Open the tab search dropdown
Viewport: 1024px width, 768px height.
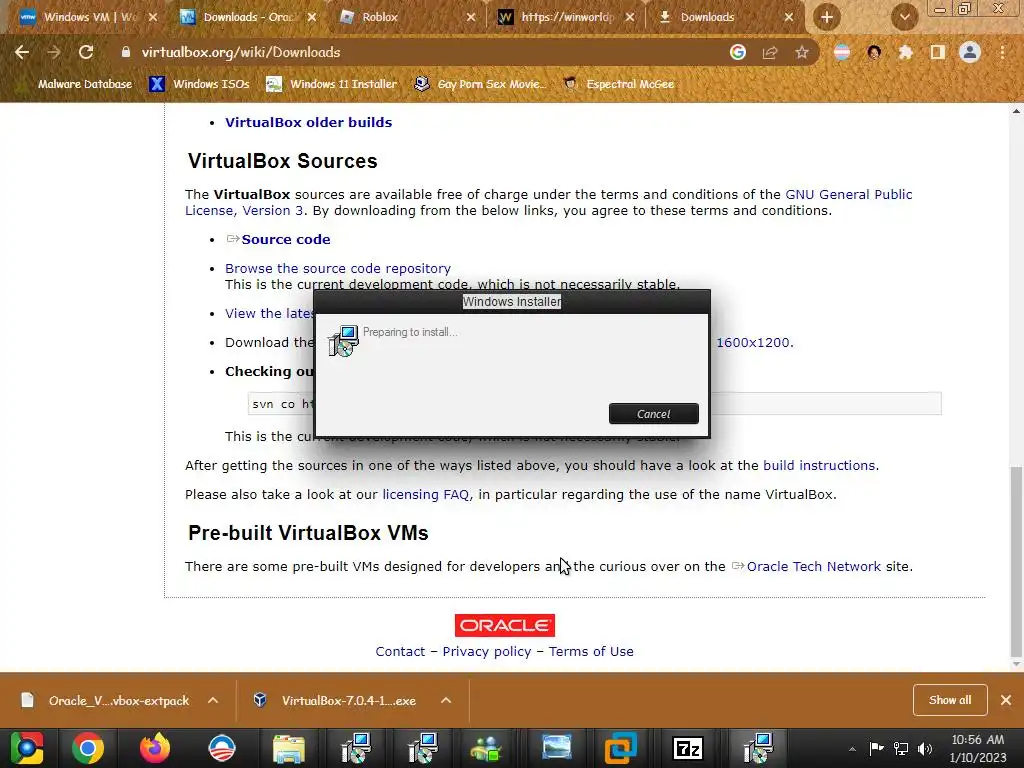(x=904, y=17)
